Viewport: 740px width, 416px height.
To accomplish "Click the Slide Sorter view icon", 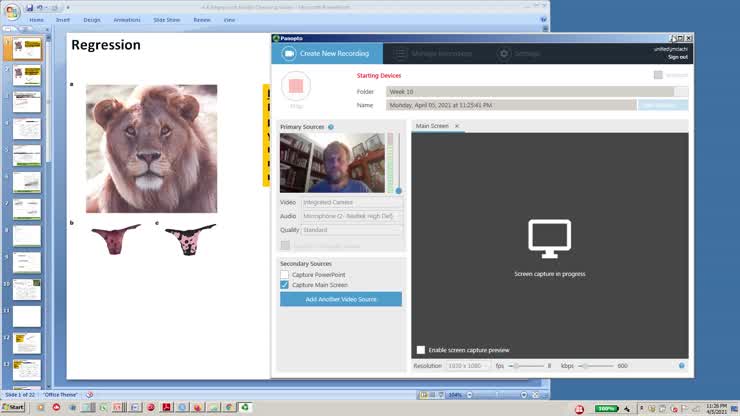I will coord(432,395).
